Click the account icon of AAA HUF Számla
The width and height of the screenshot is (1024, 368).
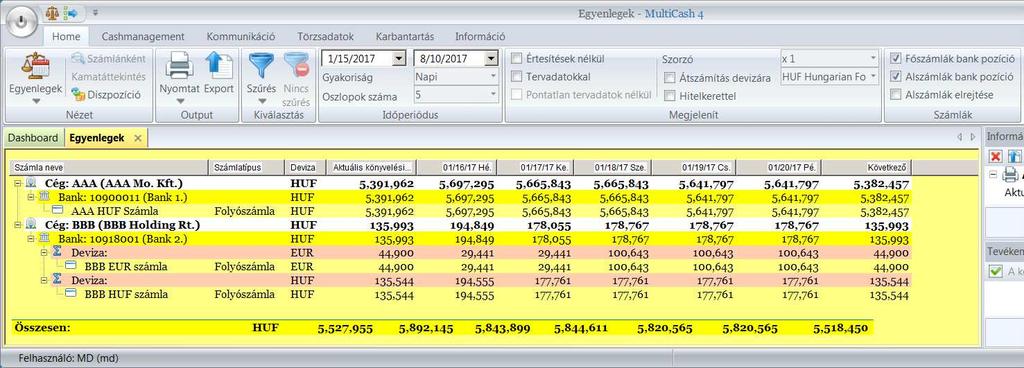(x=57, y=211)
